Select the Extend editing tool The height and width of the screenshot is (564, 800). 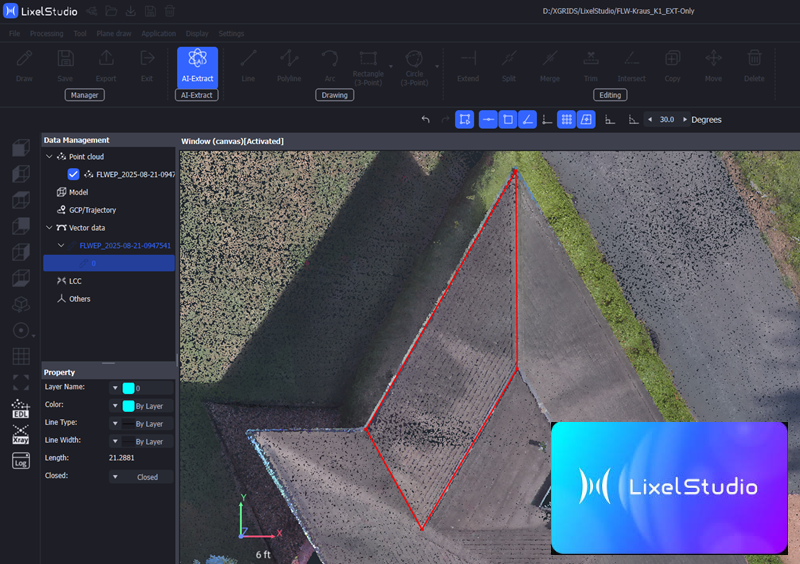point(467,65)
